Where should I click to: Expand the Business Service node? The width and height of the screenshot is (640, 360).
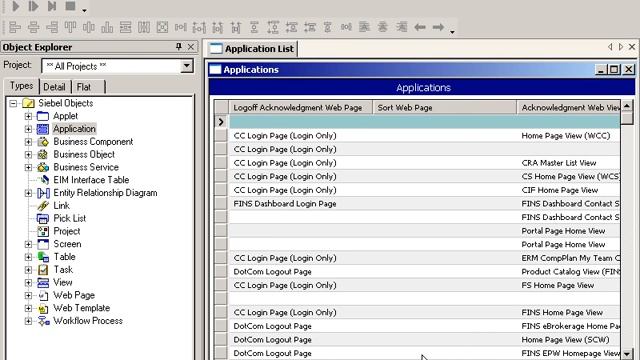[28, 167]
